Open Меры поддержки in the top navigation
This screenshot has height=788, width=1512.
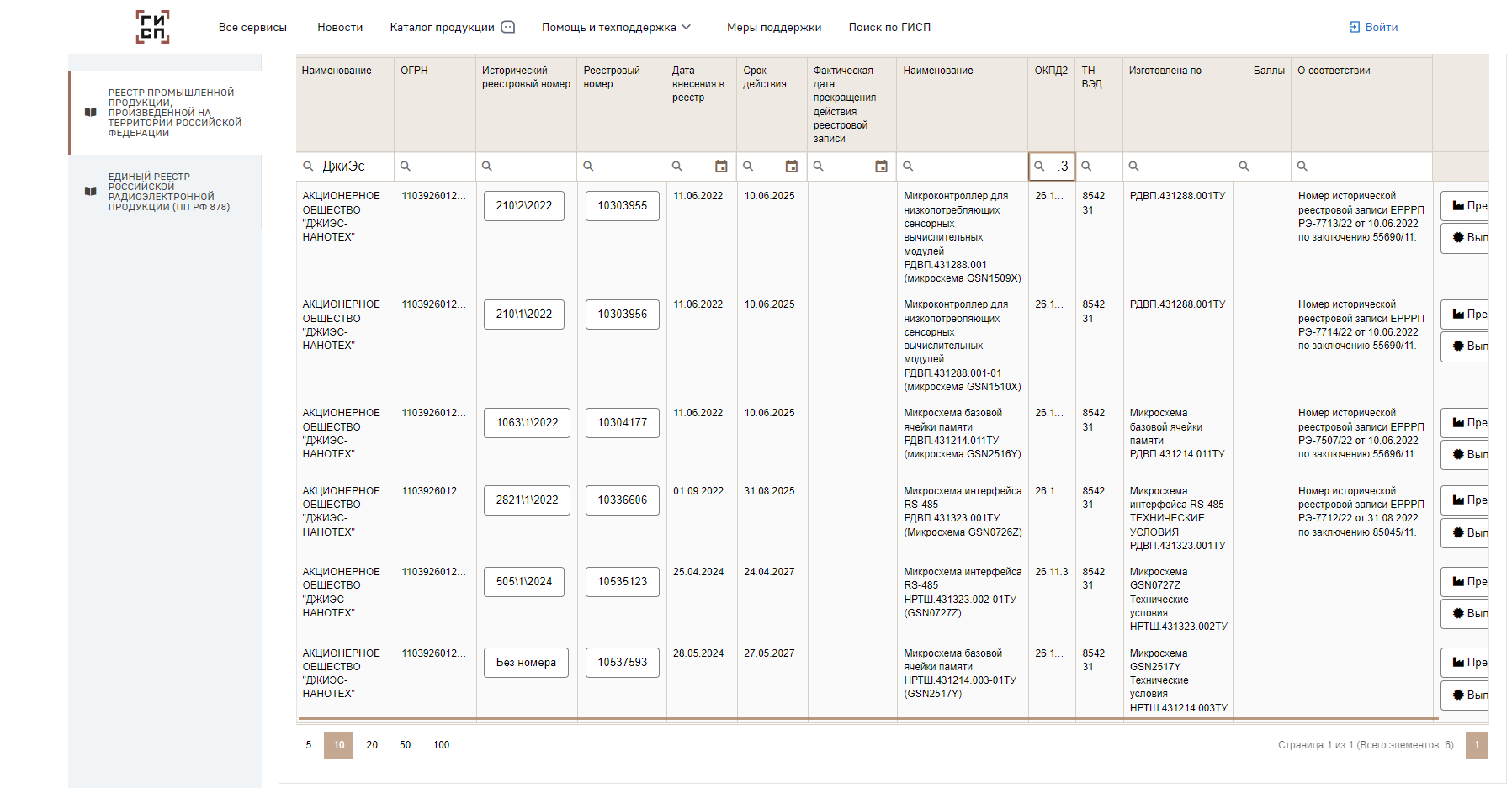click(774, 27)
